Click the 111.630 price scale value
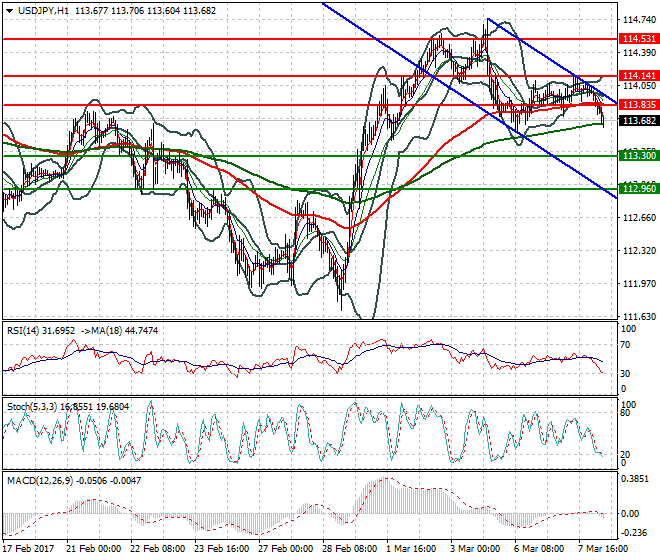This screenshot has width=660, height=560. [x=639, y=317]
